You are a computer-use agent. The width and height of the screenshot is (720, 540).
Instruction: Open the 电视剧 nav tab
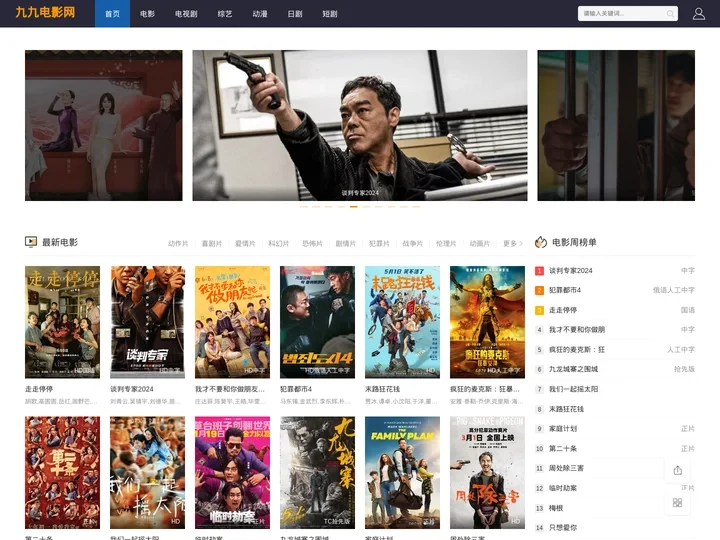click(x=186, y=14)
